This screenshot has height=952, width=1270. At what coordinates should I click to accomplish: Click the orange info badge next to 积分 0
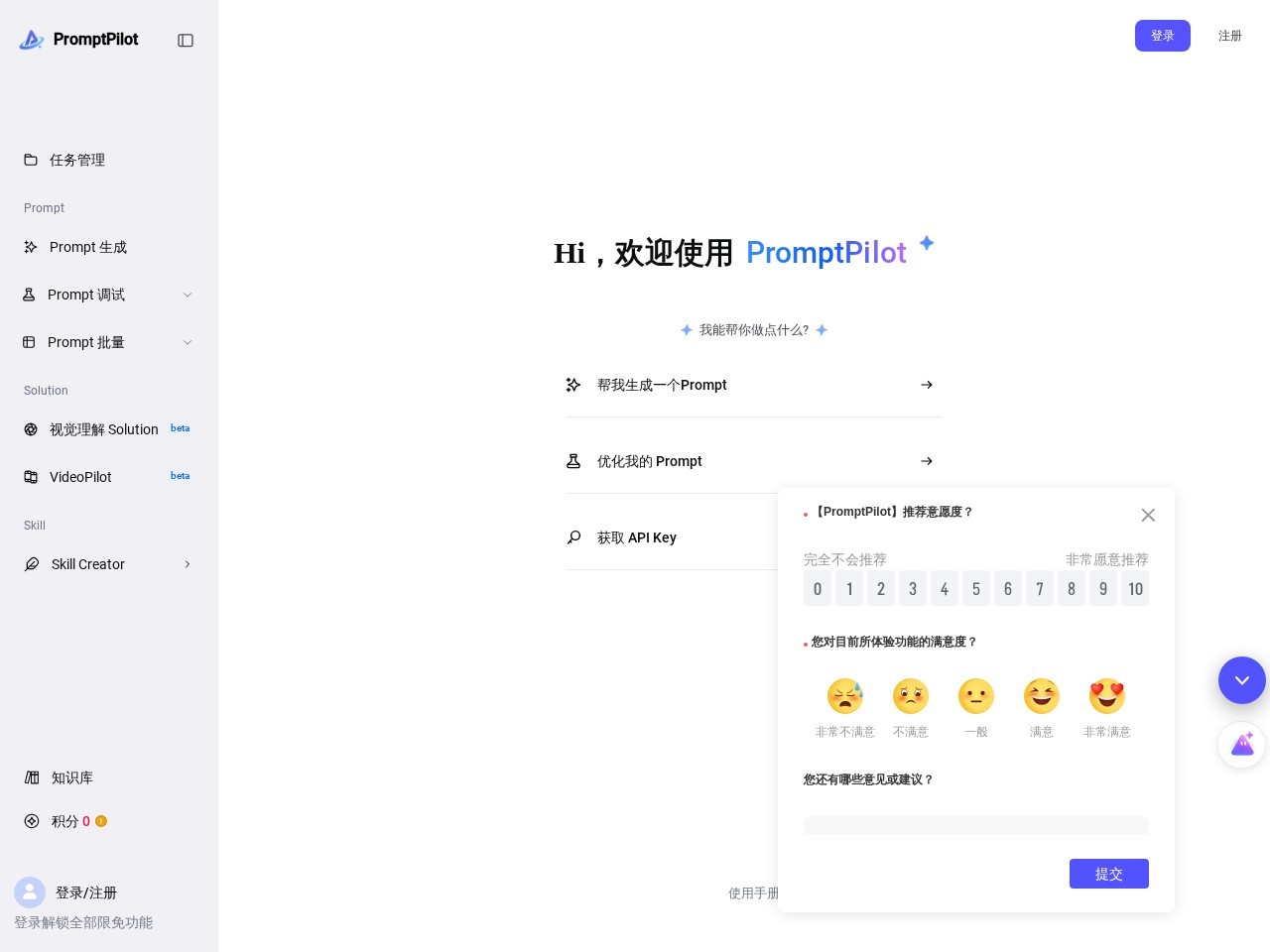click(x=101, y=821)
